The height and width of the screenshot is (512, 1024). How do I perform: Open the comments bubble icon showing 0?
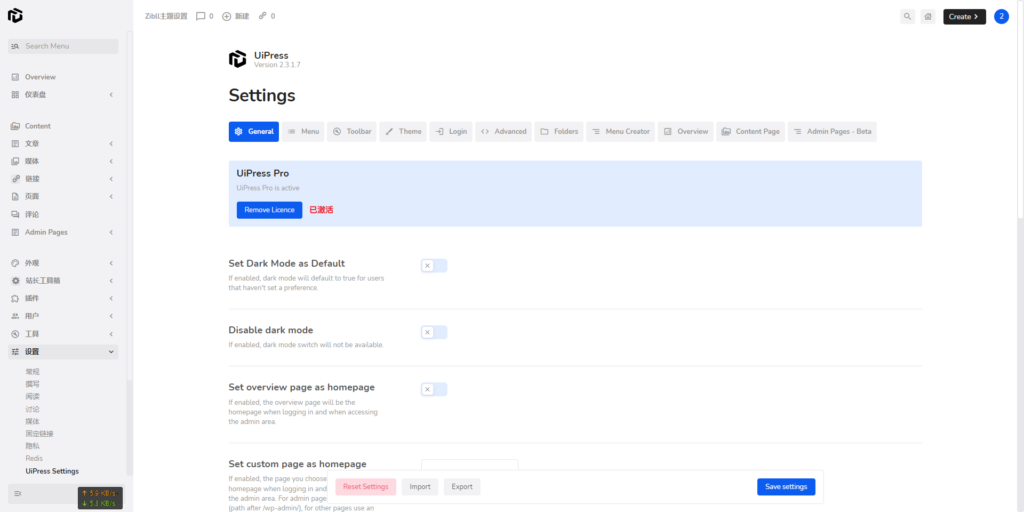pyautogui.click(x=200, y=16)
